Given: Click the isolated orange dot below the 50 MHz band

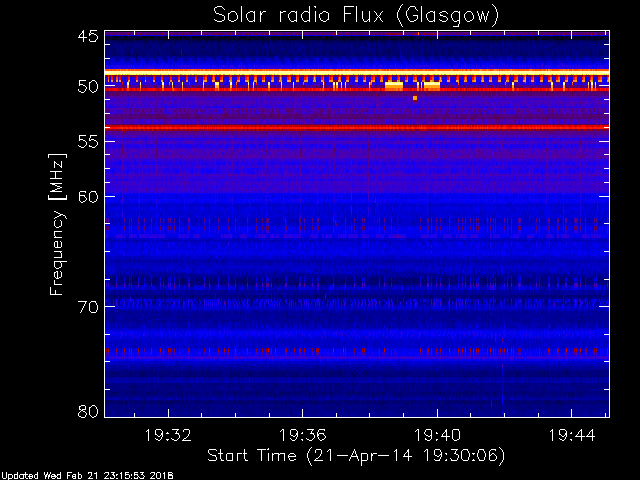Looking at the screenshot, I should click(x=415, y=98).
